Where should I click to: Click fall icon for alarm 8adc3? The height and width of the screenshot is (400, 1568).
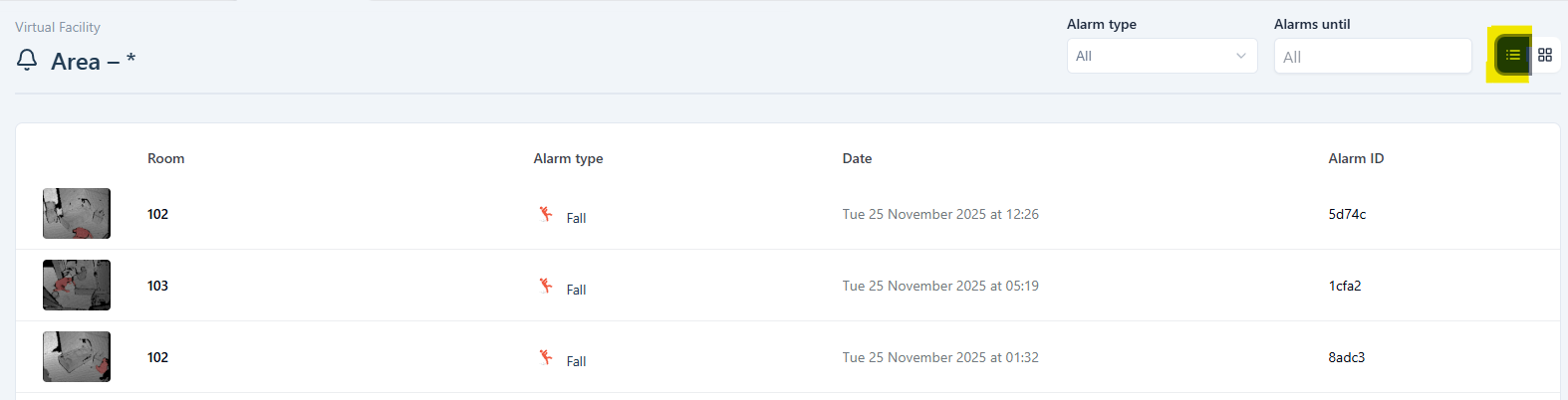pyautogui.click(x=546, y=357)
